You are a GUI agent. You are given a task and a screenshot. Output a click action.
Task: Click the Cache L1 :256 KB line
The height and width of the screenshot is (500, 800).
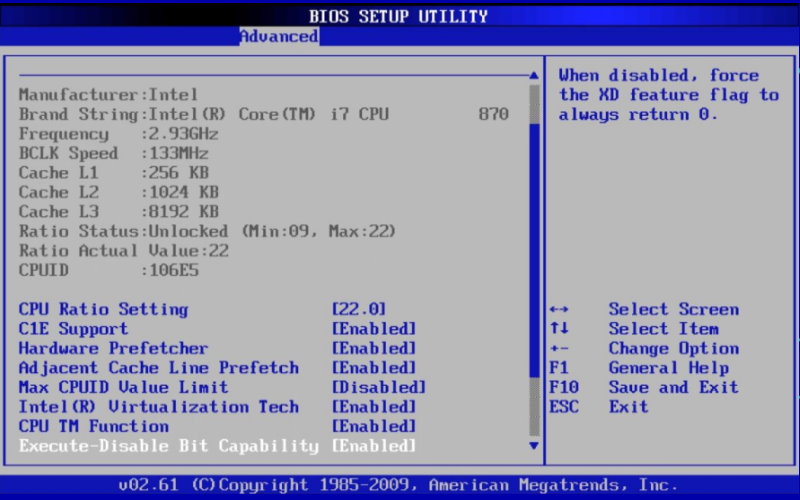pos(113,172)
